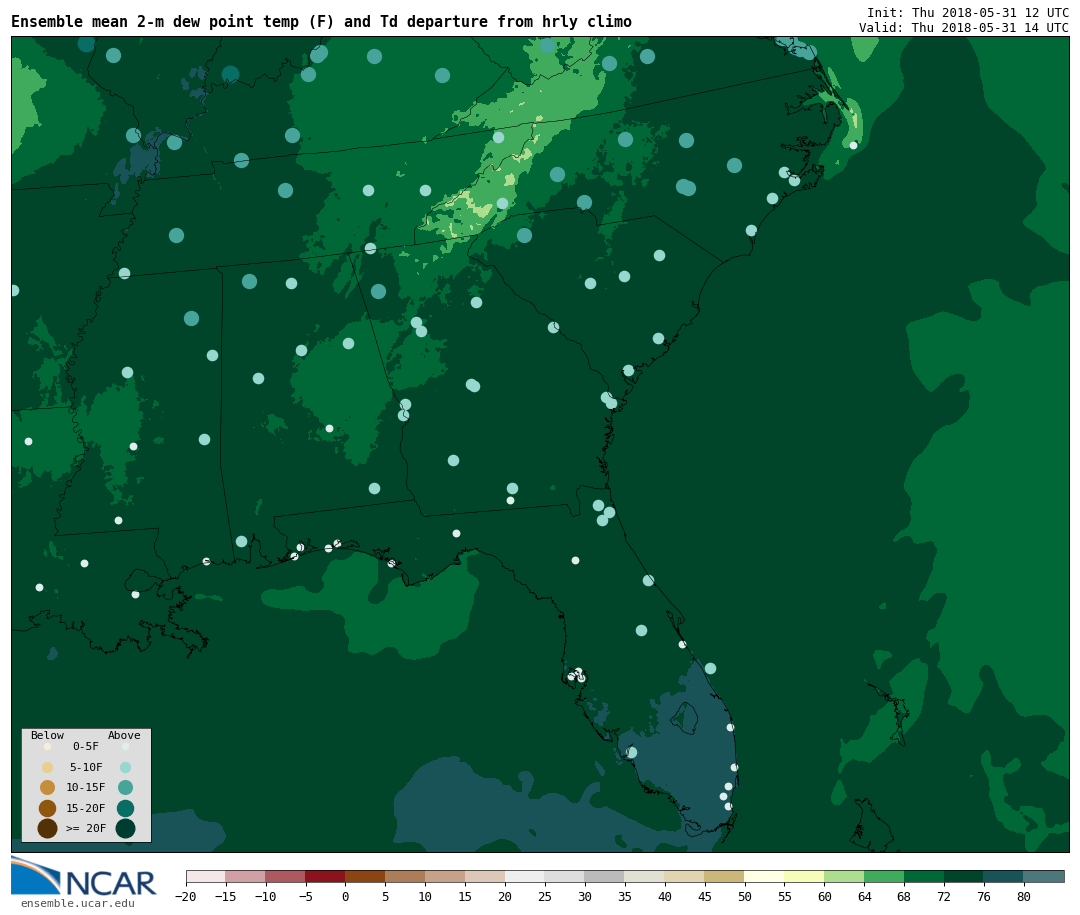1080x915 pixels.
Task: Pick the 30 to 35 gray swatch
Action: pos(605,876)
